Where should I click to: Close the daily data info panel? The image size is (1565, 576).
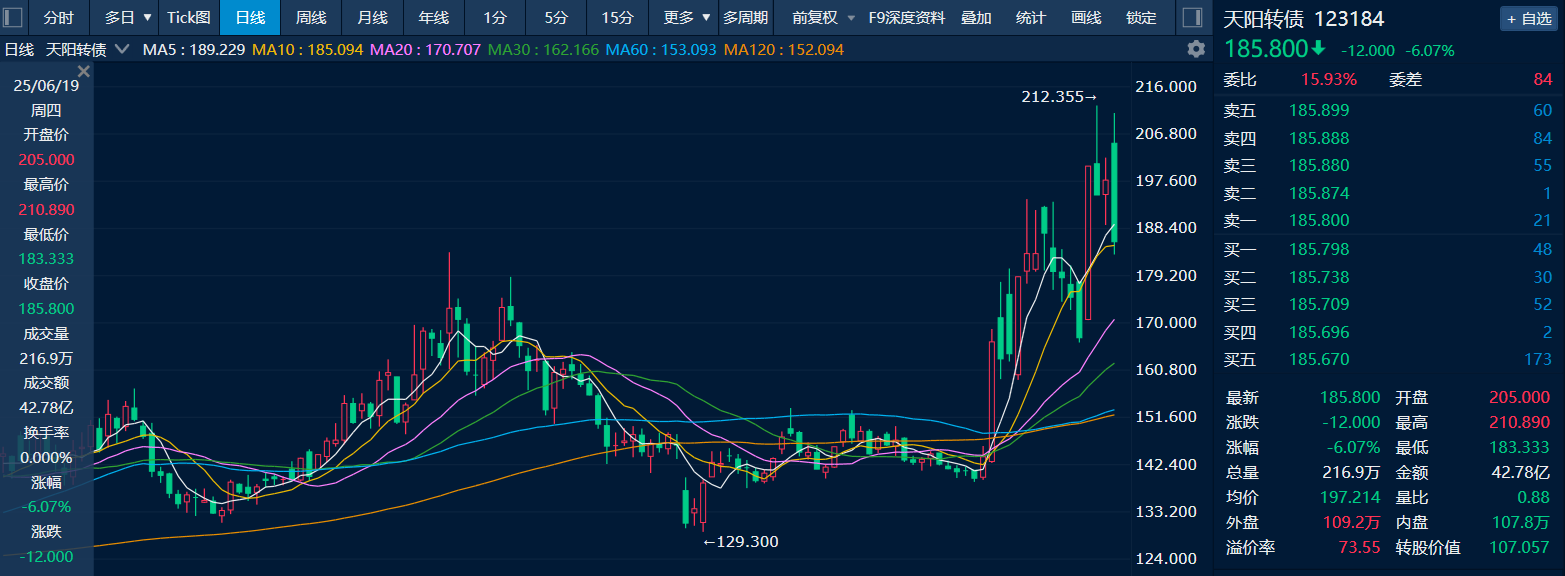point(84,71)
